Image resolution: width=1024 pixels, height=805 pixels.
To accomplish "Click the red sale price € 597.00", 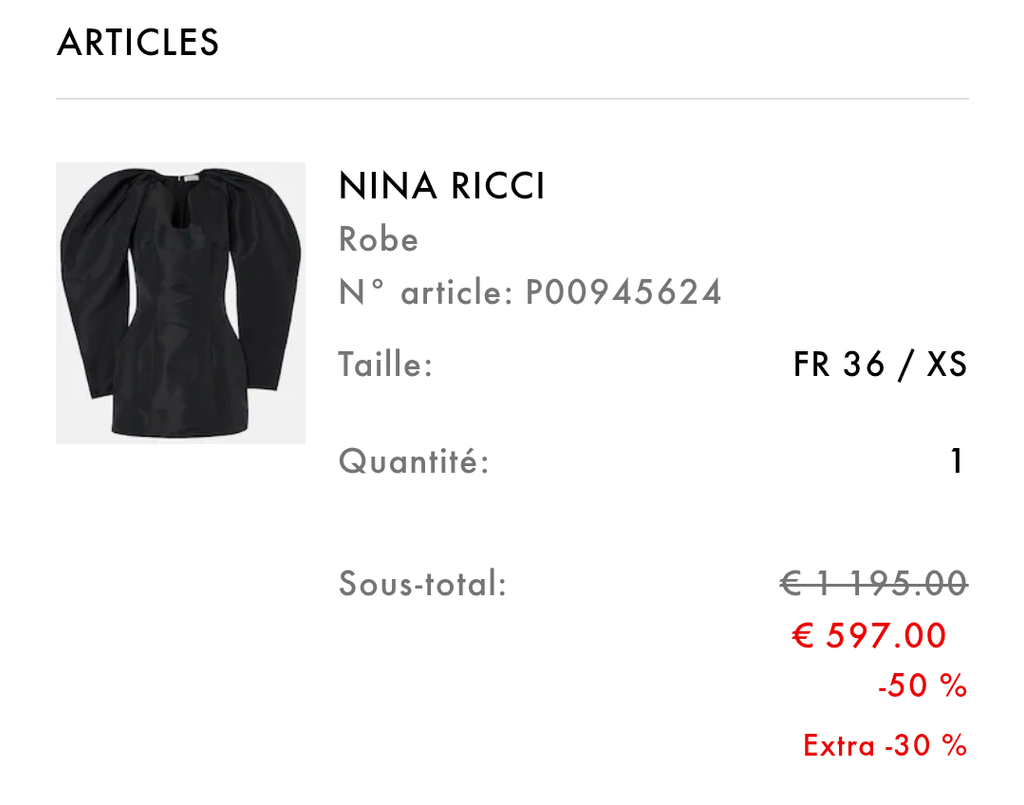I will click(869, 635).
